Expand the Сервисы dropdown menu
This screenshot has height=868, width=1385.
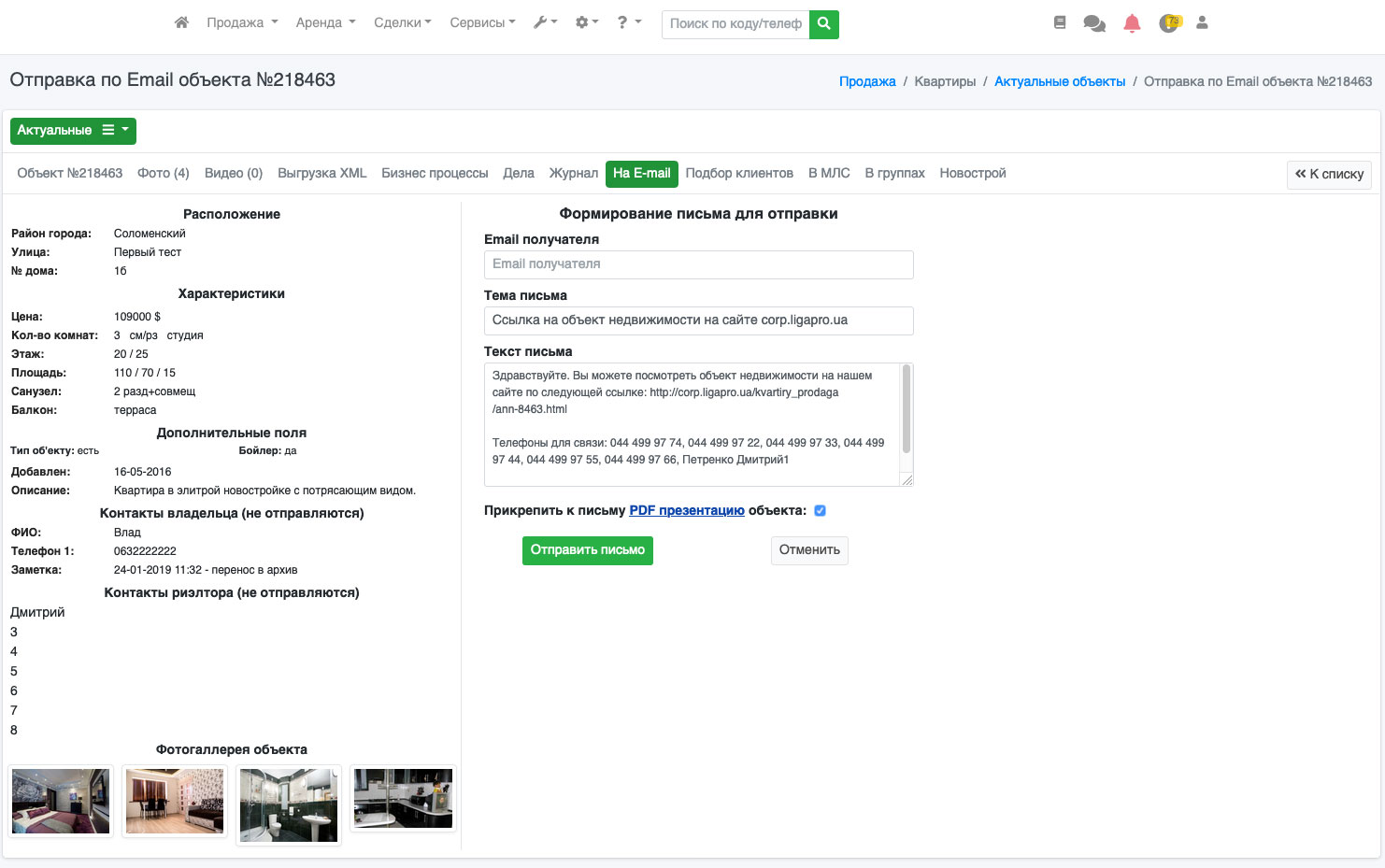(482, 22)
